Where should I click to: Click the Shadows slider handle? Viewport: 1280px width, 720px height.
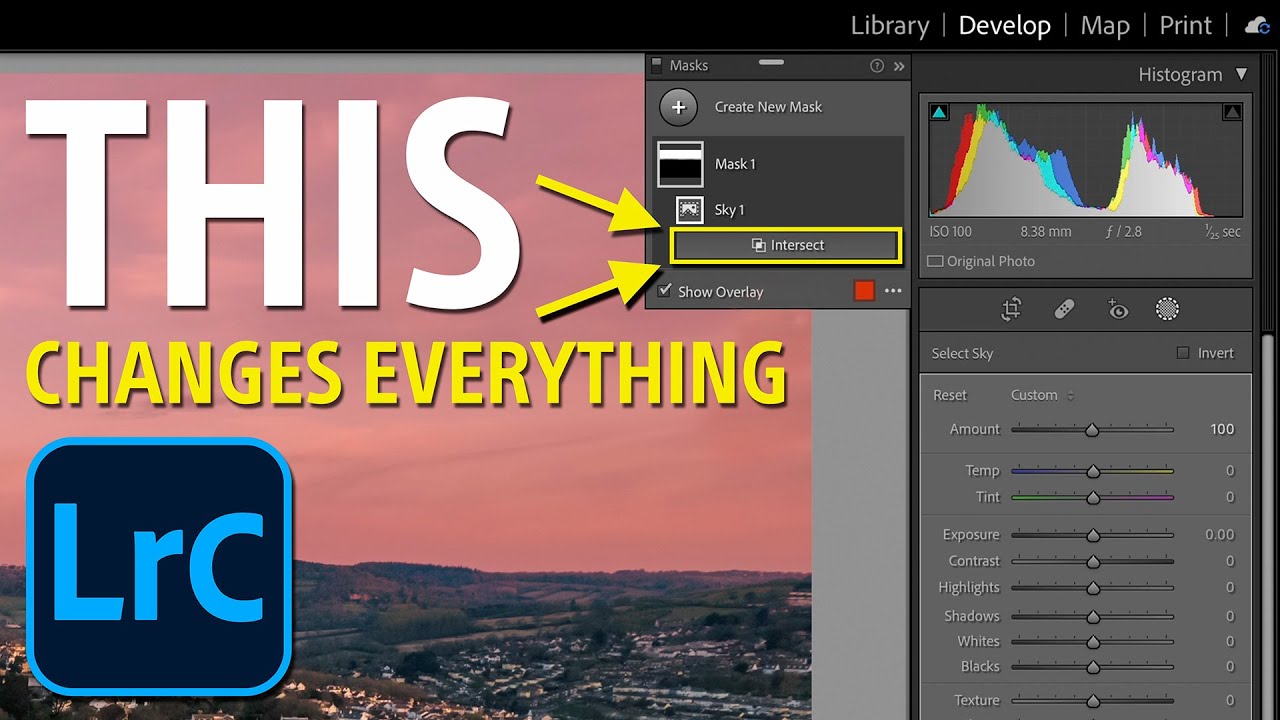coord(1093,617)
